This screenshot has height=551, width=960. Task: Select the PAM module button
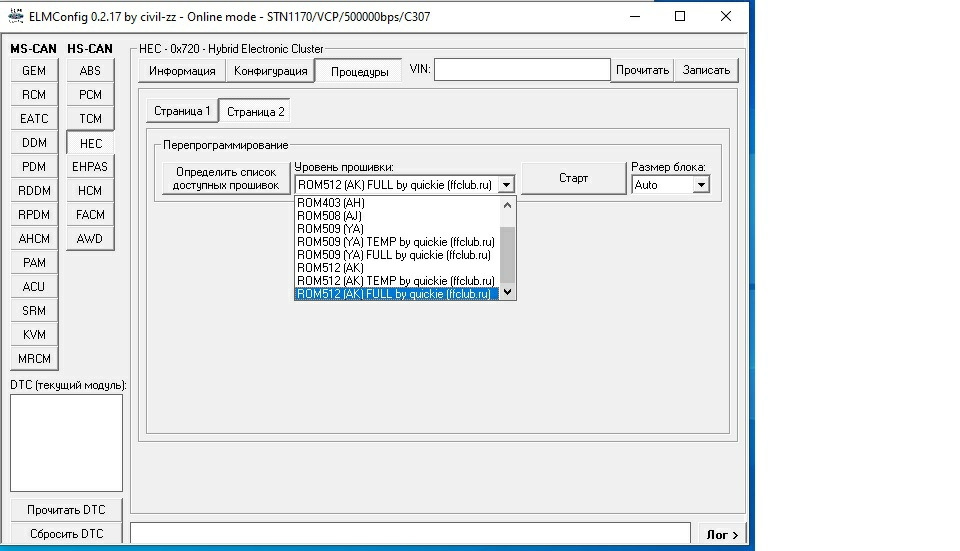coord(34,263)
